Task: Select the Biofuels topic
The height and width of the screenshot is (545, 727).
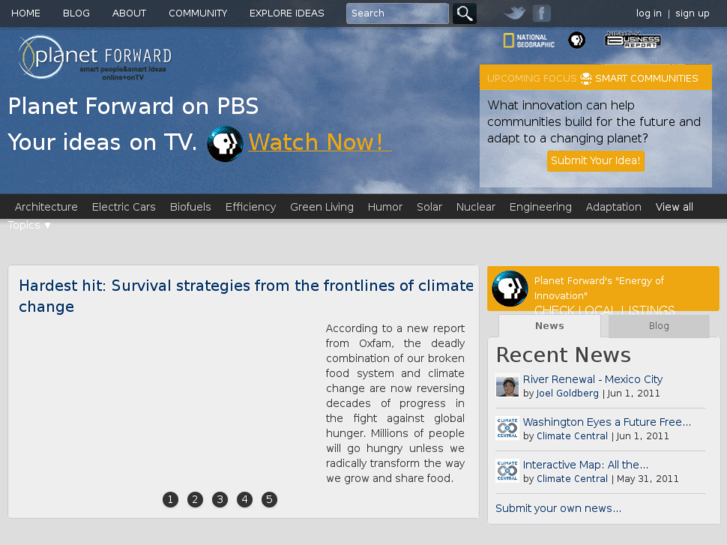Action: [190, 207]
